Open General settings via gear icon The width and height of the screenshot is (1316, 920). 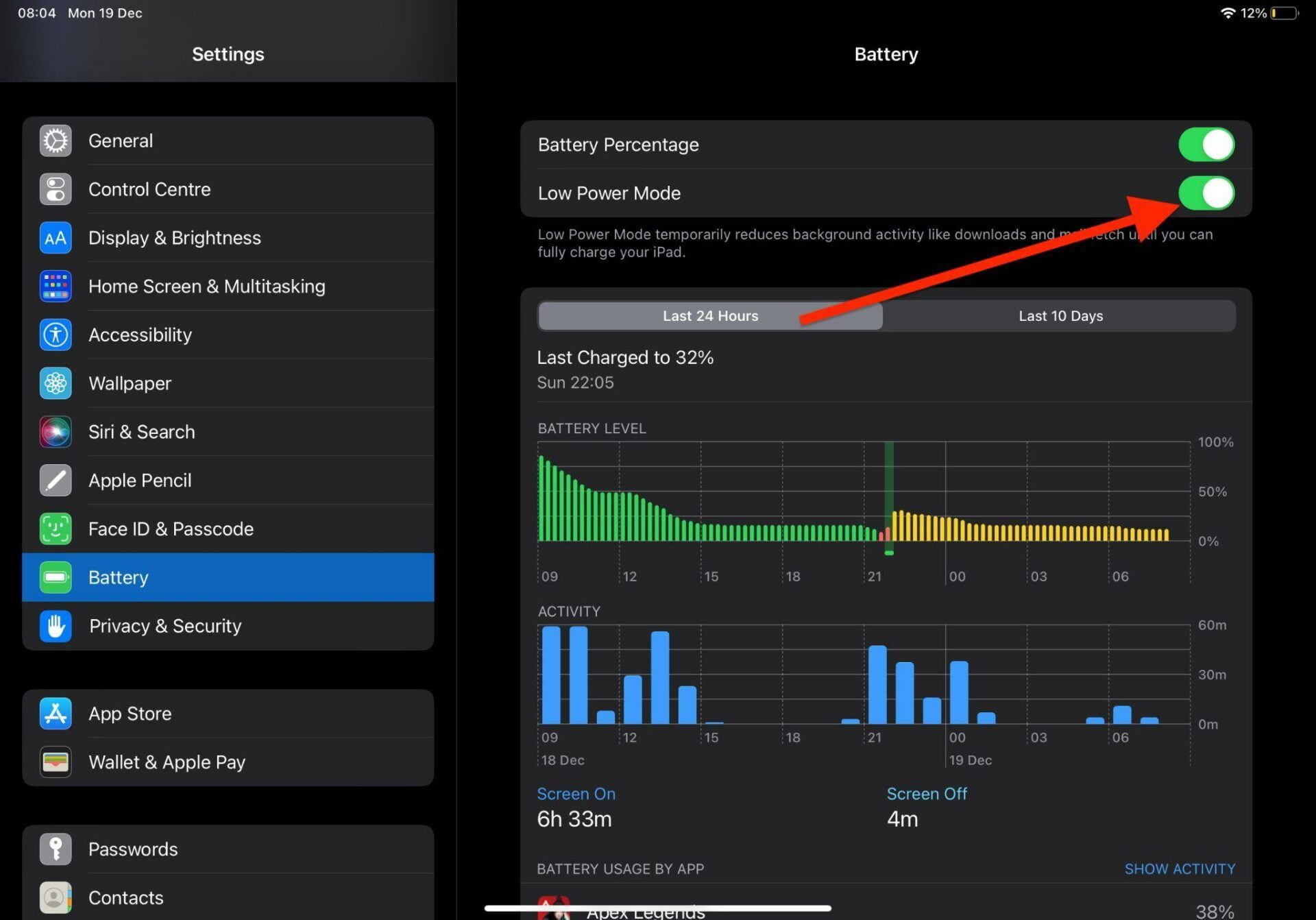pos(55,141)
